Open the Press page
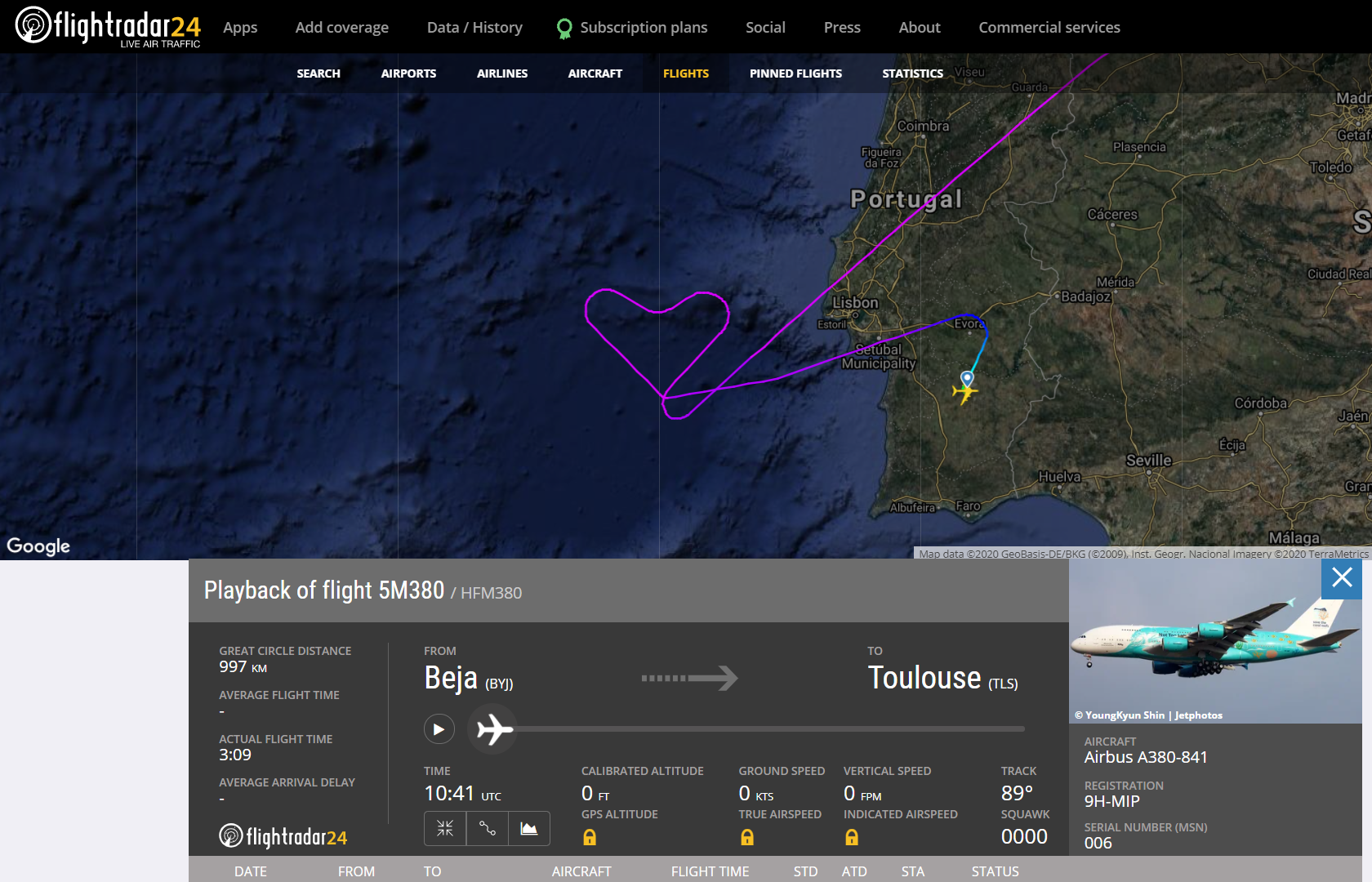The image size is (1372, 882). [842, 28]
